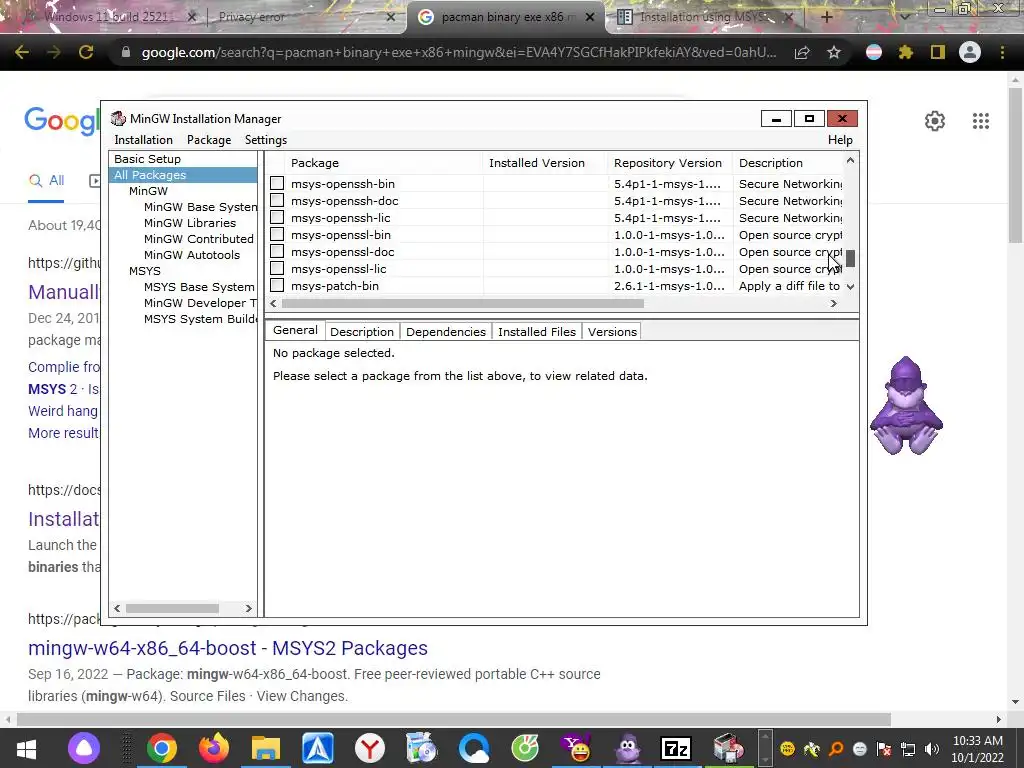This screenshot has width=1024, height=768.
Task: Switch to the Installed Files tab
Action: point(537,332)
